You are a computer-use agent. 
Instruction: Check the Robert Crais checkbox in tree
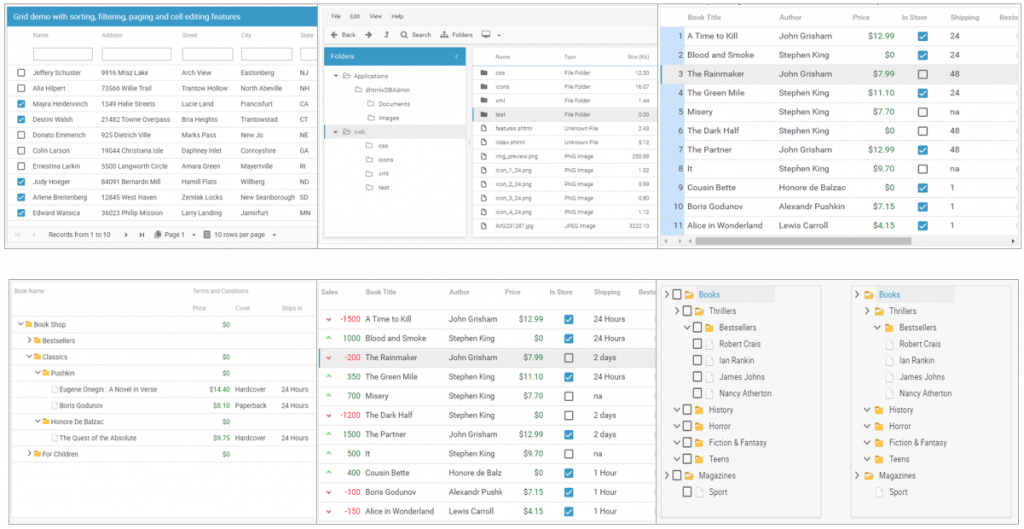click(x=697, y=344)
